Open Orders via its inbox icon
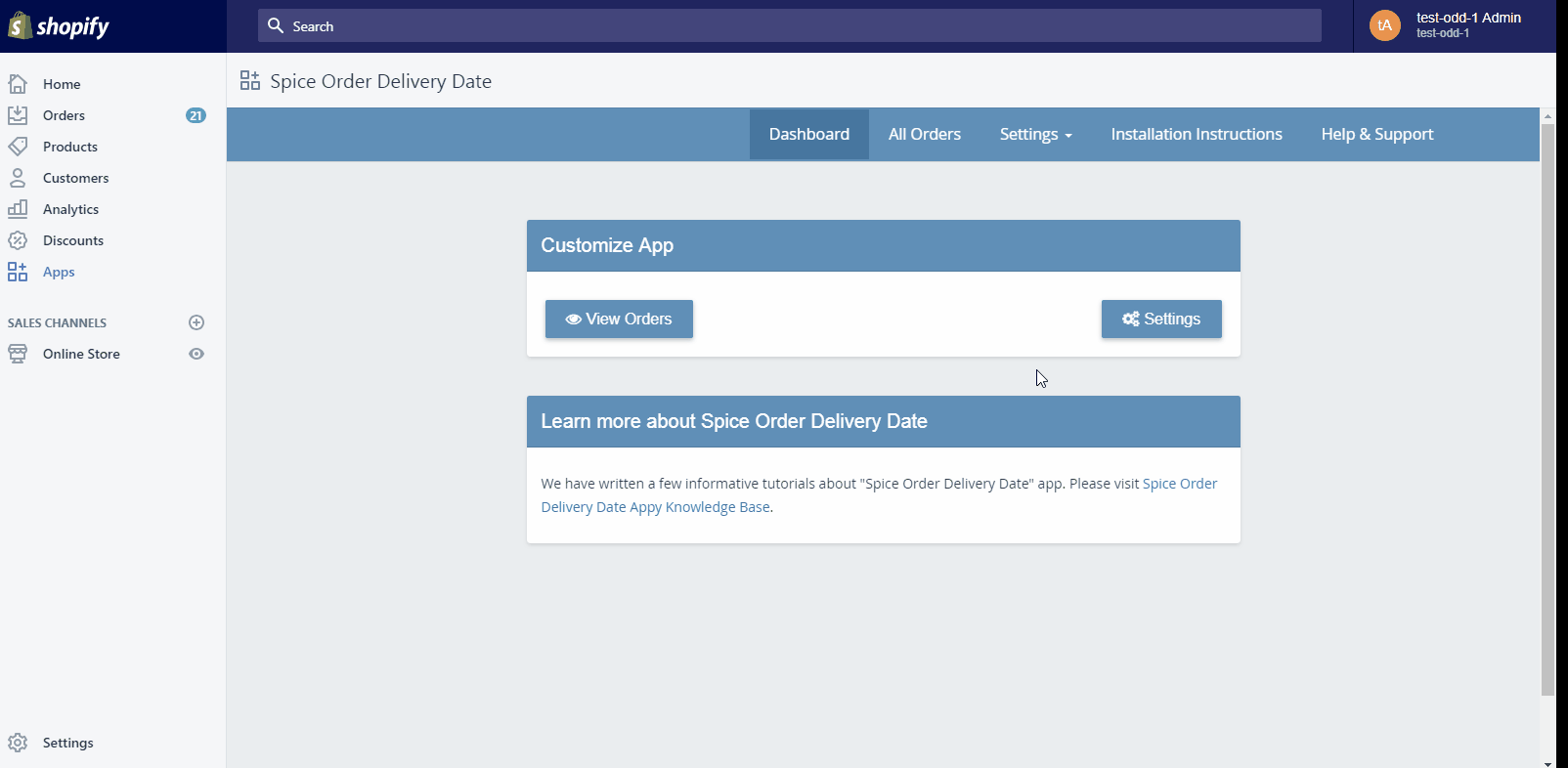1568x768 pixels. 18,115
